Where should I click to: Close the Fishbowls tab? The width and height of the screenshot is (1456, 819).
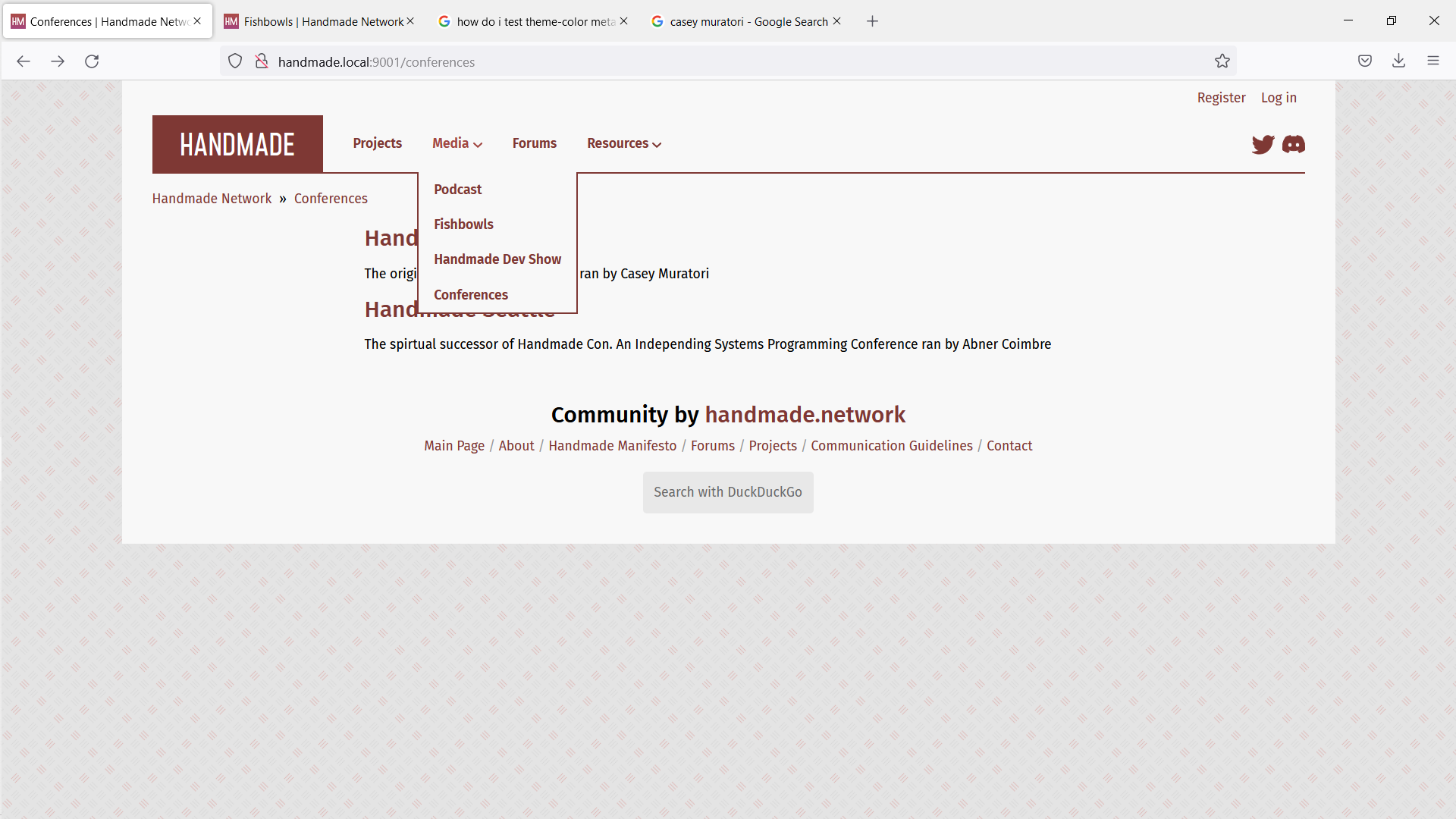(410, 21)
